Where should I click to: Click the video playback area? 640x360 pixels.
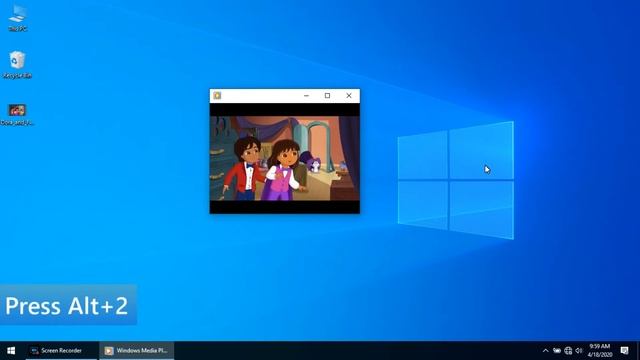click(284, 158)
